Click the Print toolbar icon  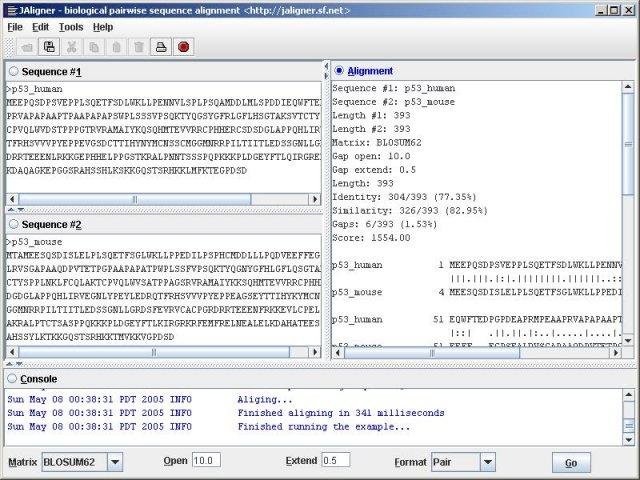(161, 47)
